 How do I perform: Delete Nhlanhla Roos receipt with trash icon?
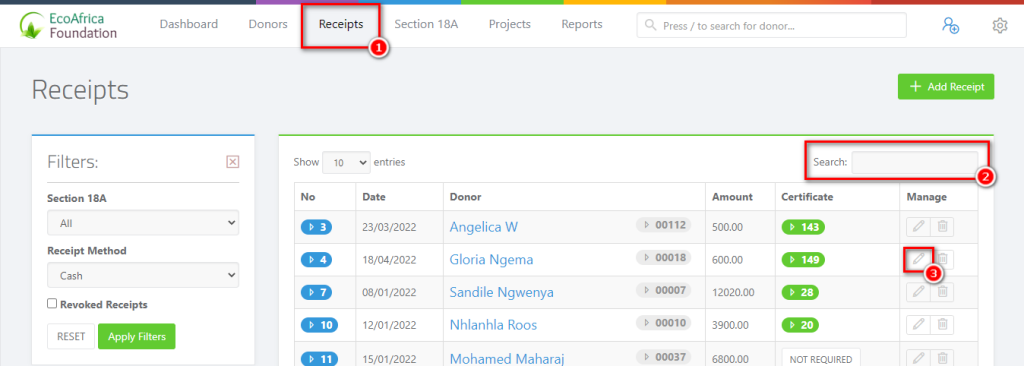942,325
